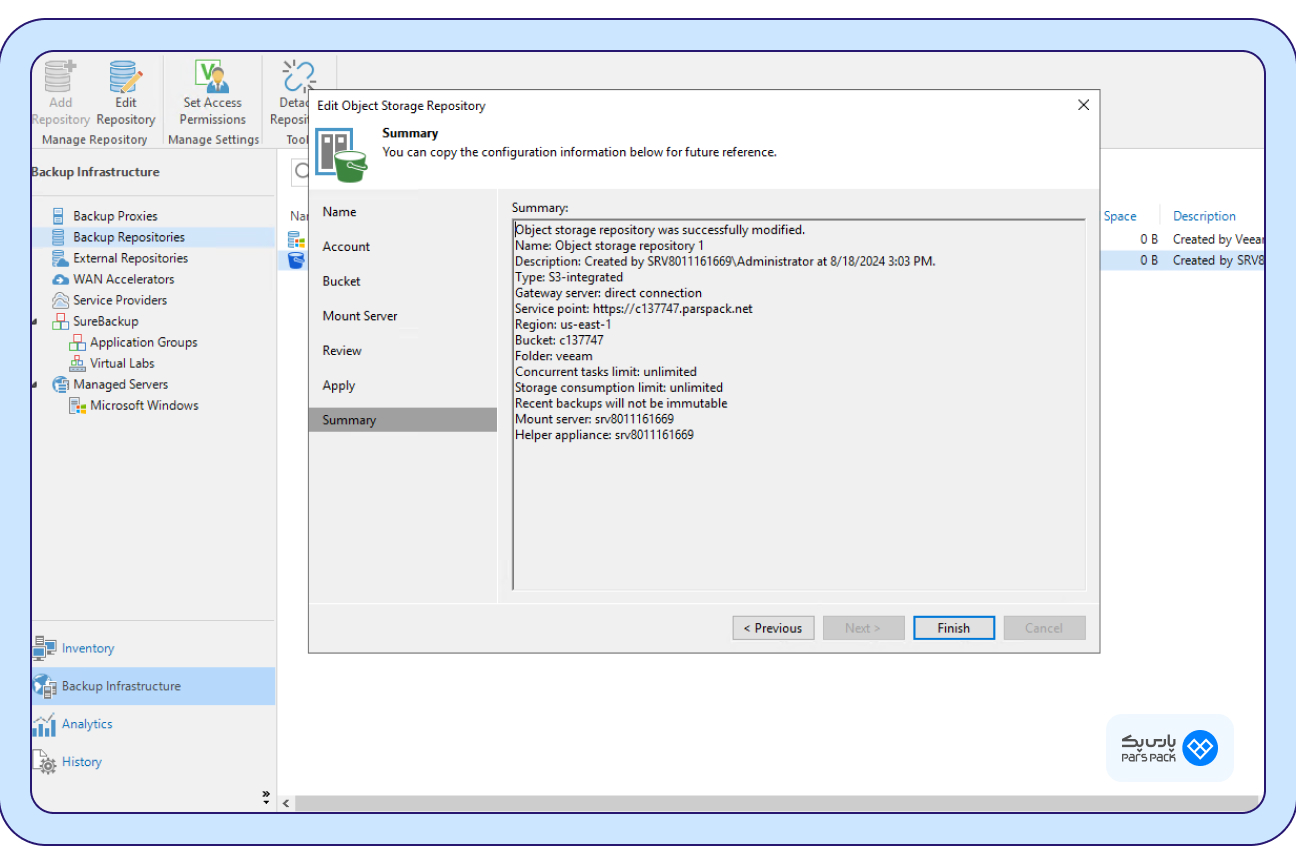The width and height of the screenshot is (1296, 864).
Task: Go to the Mount Server wizard step
Action: (x=403, y=316)
